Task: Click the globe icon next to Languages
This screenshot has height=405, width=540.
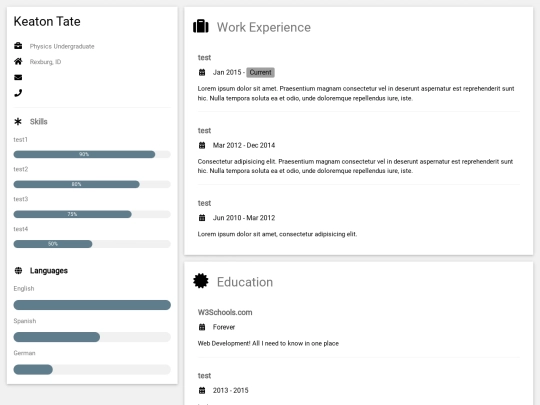Action: (x=18, y=271)
